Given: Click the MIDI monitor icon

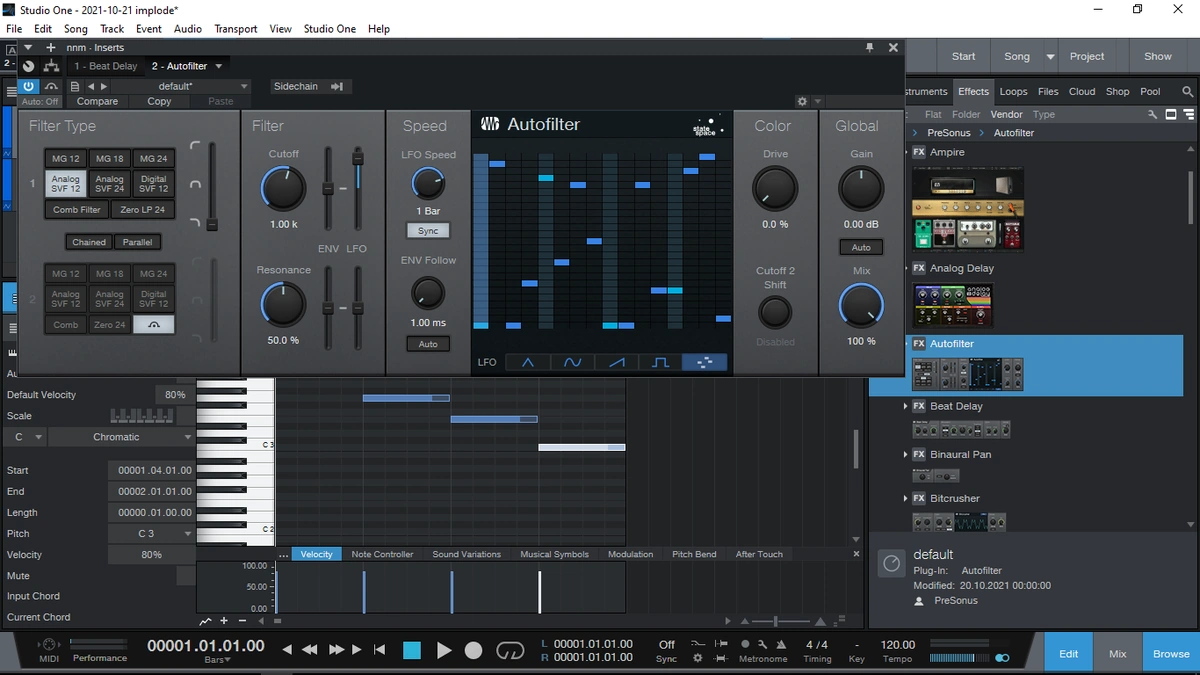Looking at the screenshot, I should [x=49, y=644].
